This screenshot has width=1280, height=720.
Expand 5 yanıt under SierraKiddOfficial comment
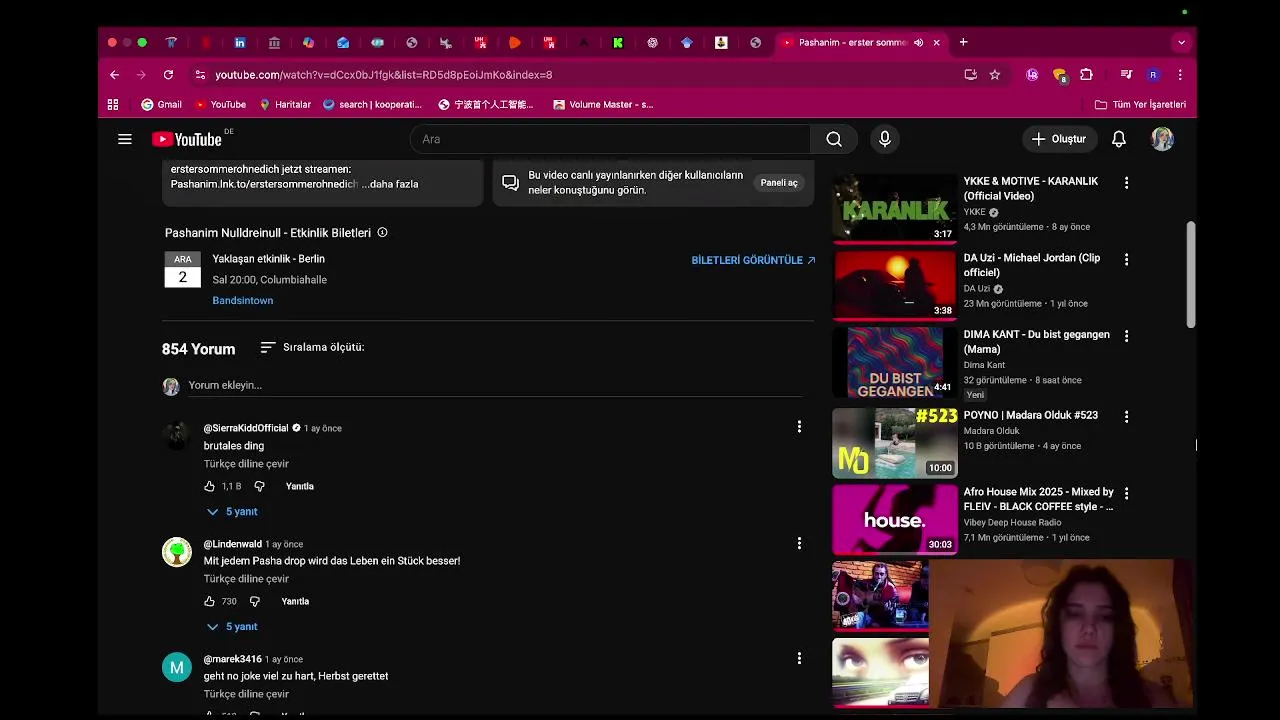coord(232,511)
